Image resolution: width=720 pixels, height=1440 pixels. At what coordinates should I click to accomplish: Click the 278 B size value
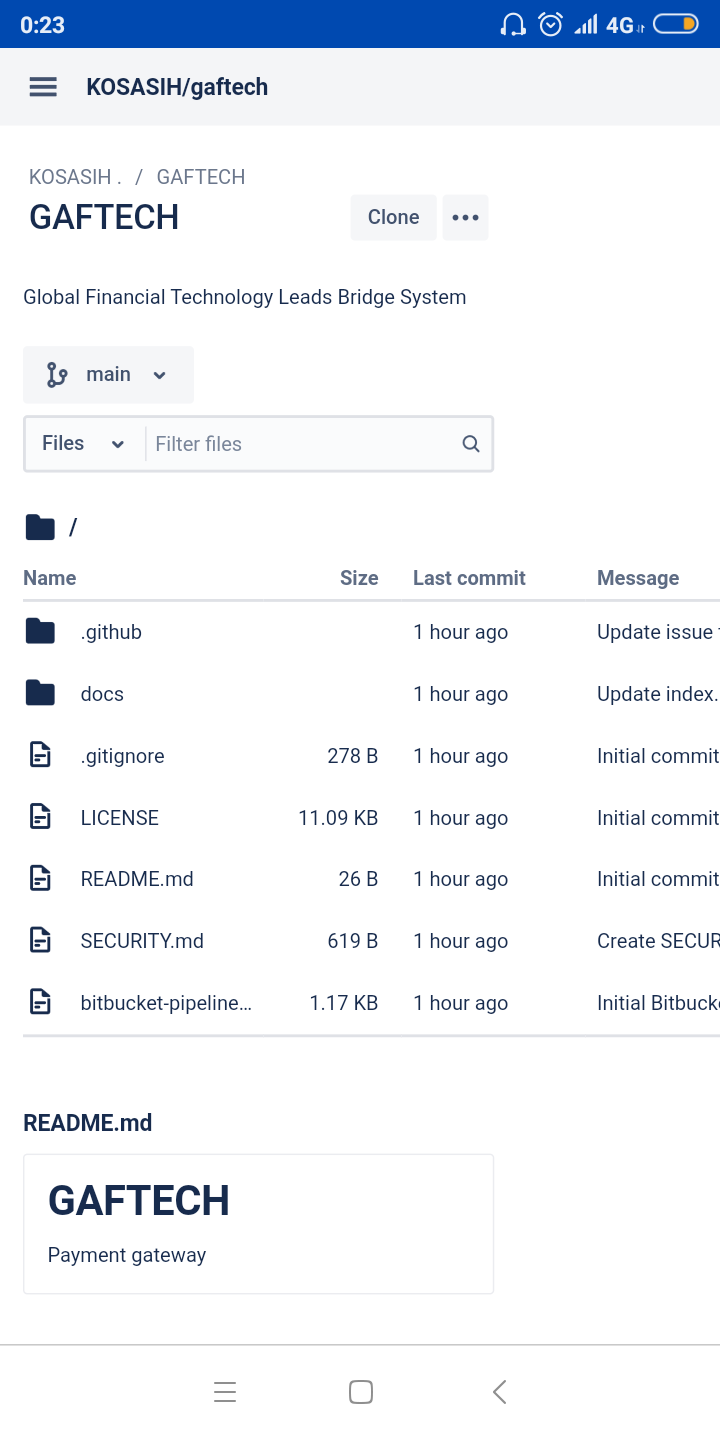pos(353,756)
